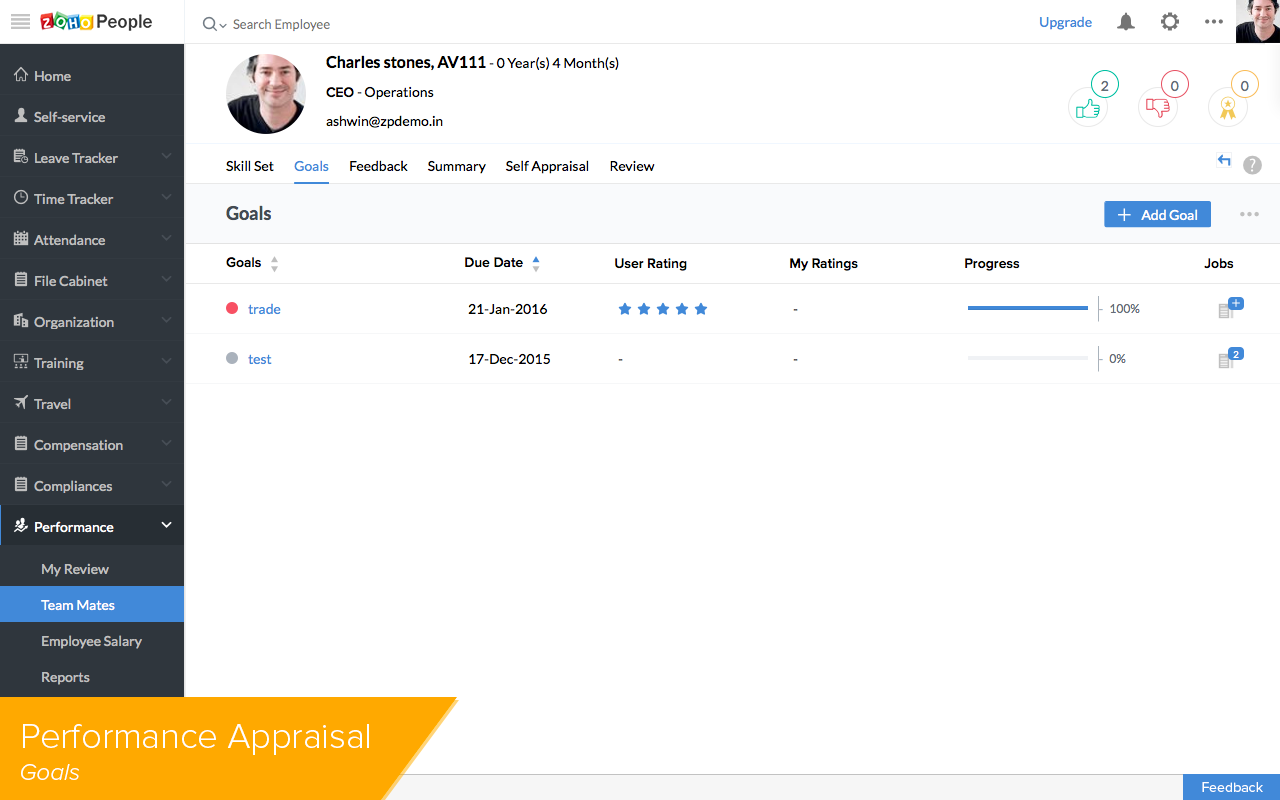Expand the Training chevron
Screen dimensions: 1280x800
point(166,361)
